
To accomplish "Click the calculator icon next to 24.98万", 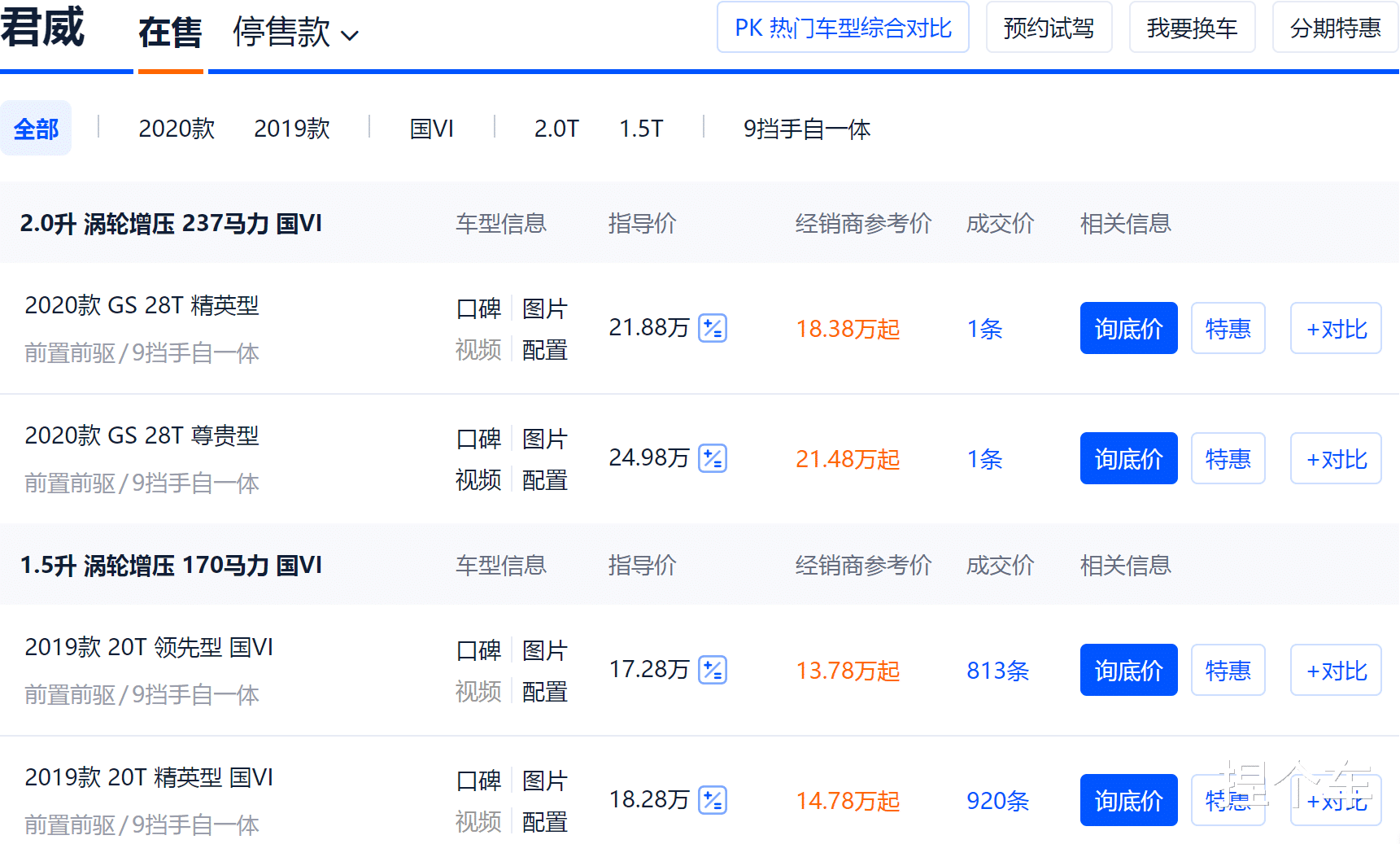I will [x=713, y=458].
